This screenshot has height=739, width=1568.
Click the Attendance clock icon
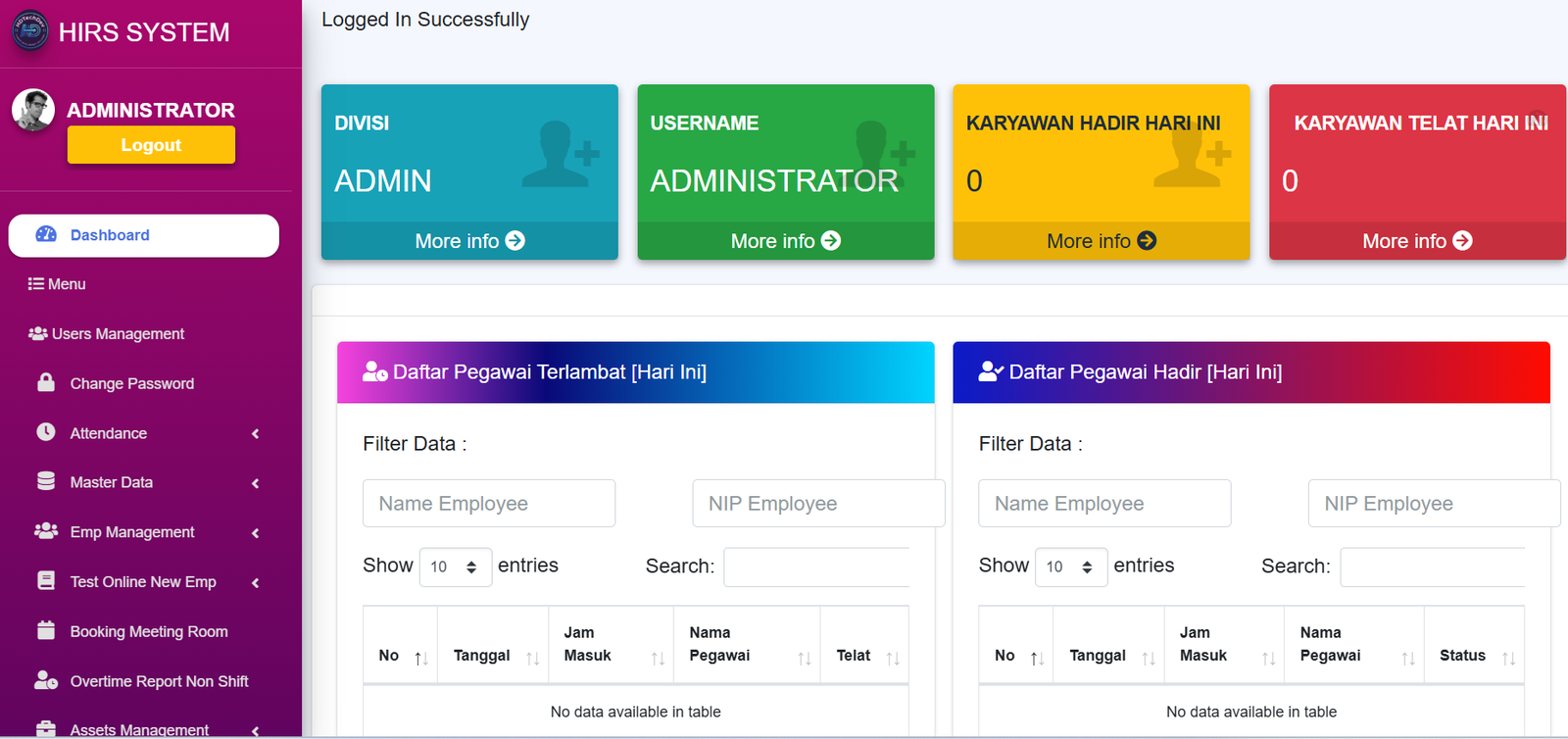[46, 431]
